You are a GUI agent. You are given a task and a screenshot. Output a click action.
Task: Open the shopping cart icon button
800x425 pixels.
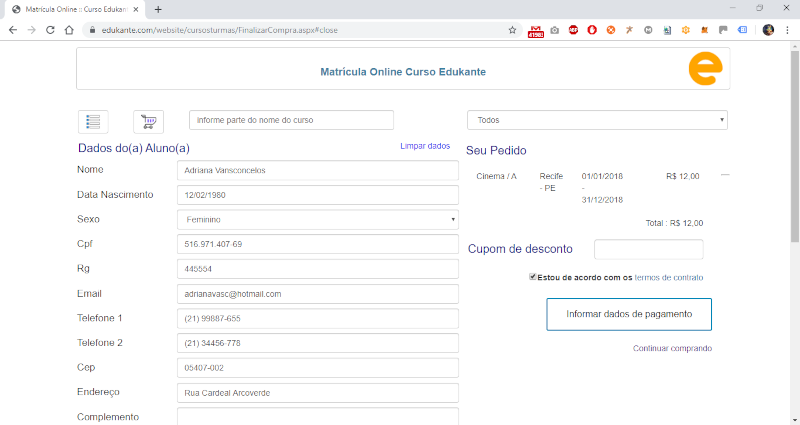click(x=148, y=121)
